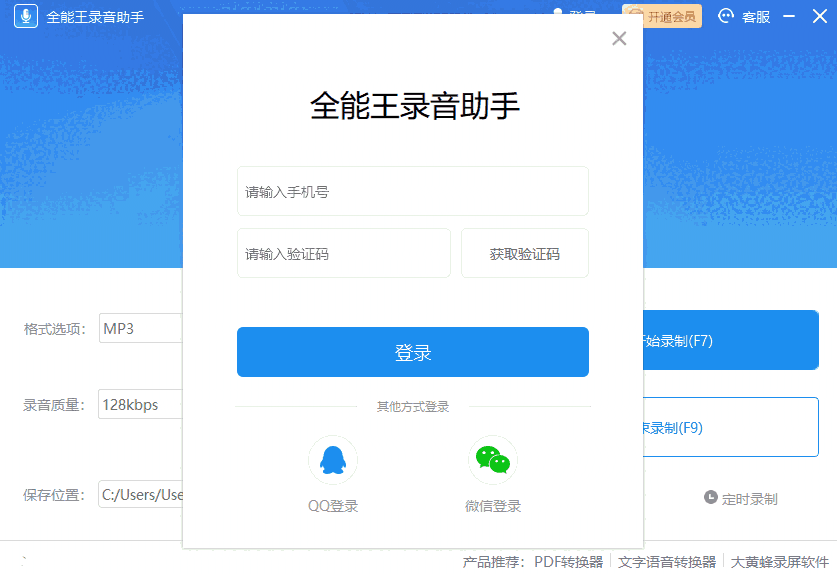
Task: Click the WeChat login icon
Action: click(x=493, y=460)
